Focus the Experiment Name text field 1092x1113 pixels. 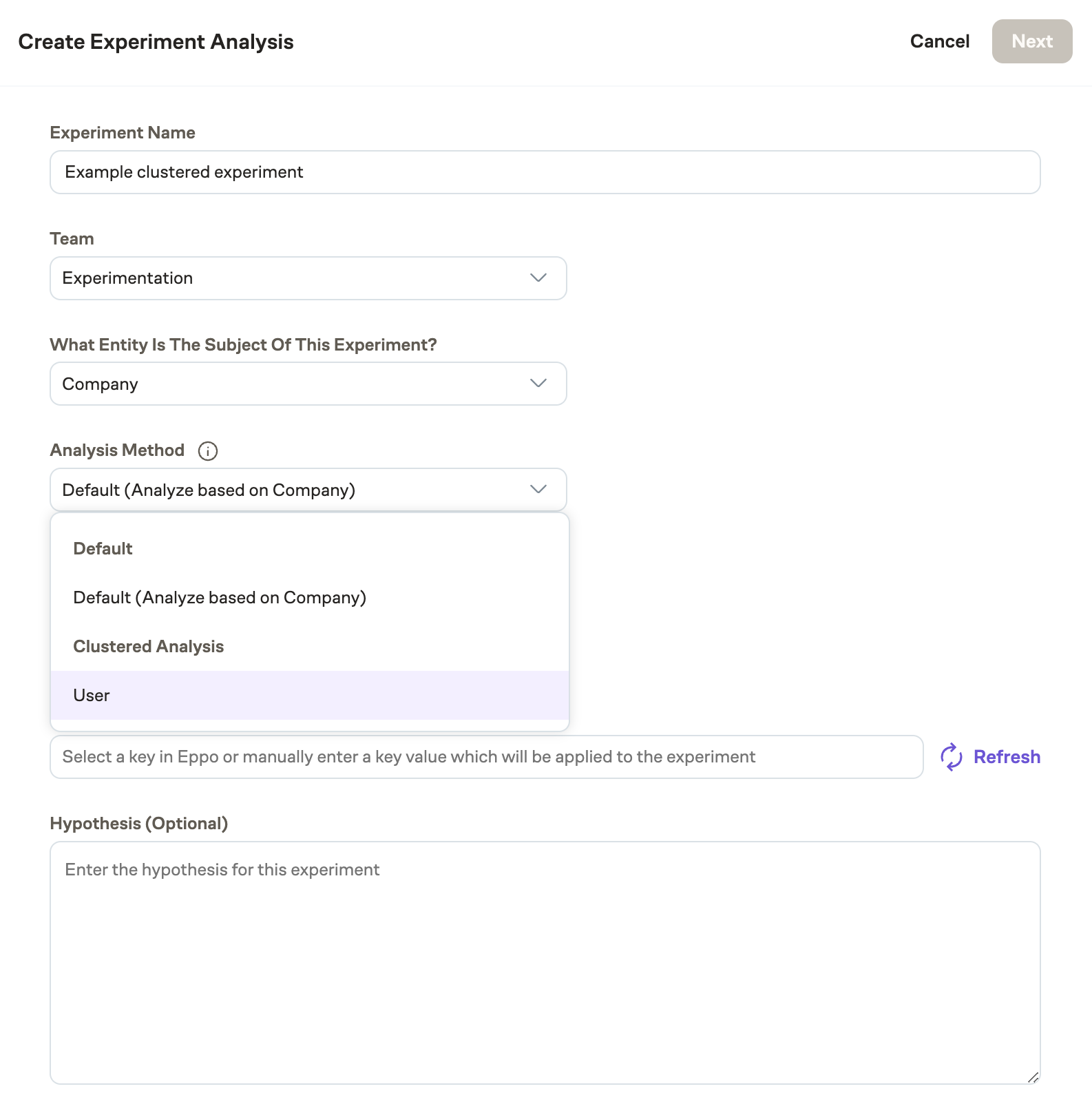tap(544, 172)
